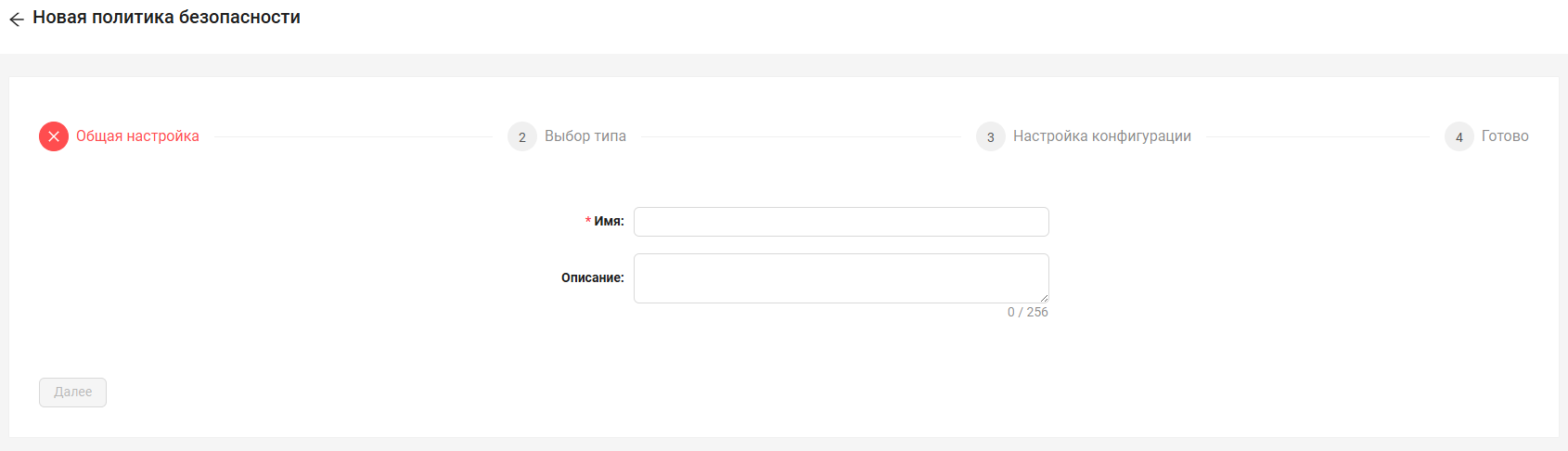1568x451 pixels.
Task: Switch to the Настройка конфигурации step
Action: (x=1102, y=136)
